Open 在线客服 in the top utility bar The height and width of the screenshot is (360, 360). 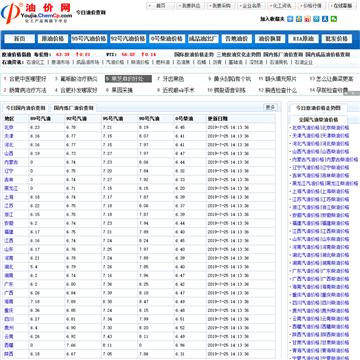point(342,6)
